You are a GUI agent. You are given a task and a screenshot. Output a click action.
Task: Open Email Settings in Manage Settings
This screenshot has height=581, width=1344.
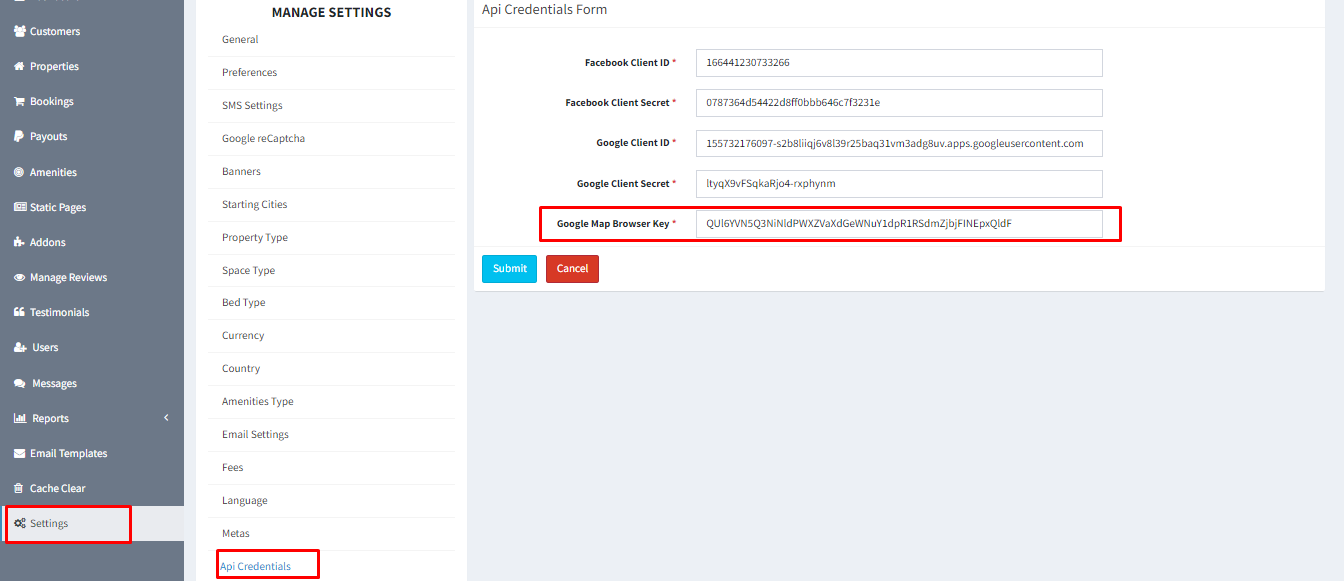tap(255, 434)
